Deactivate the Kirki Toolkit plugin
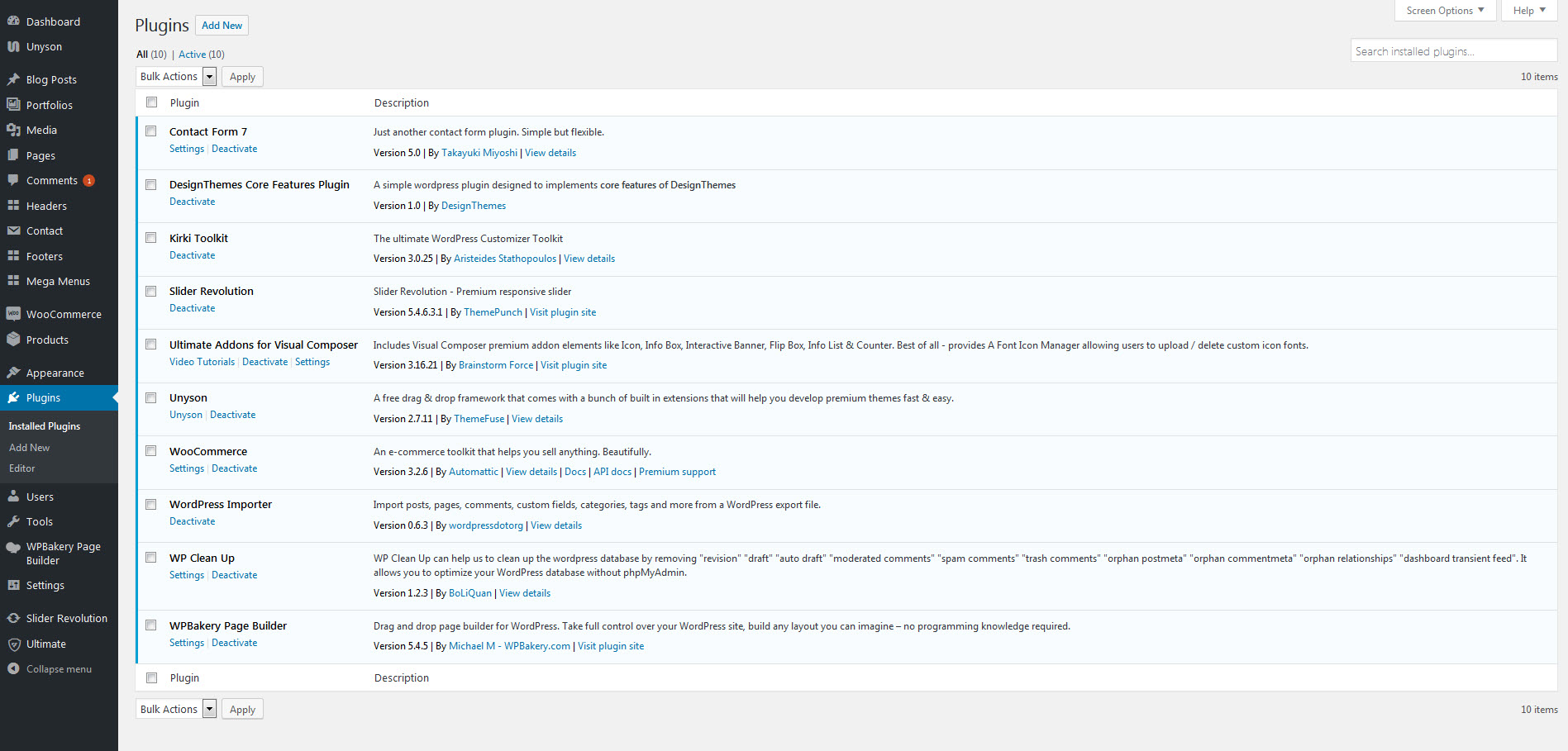The width and height of the screenshot is (1568, 751). (192, 255)
